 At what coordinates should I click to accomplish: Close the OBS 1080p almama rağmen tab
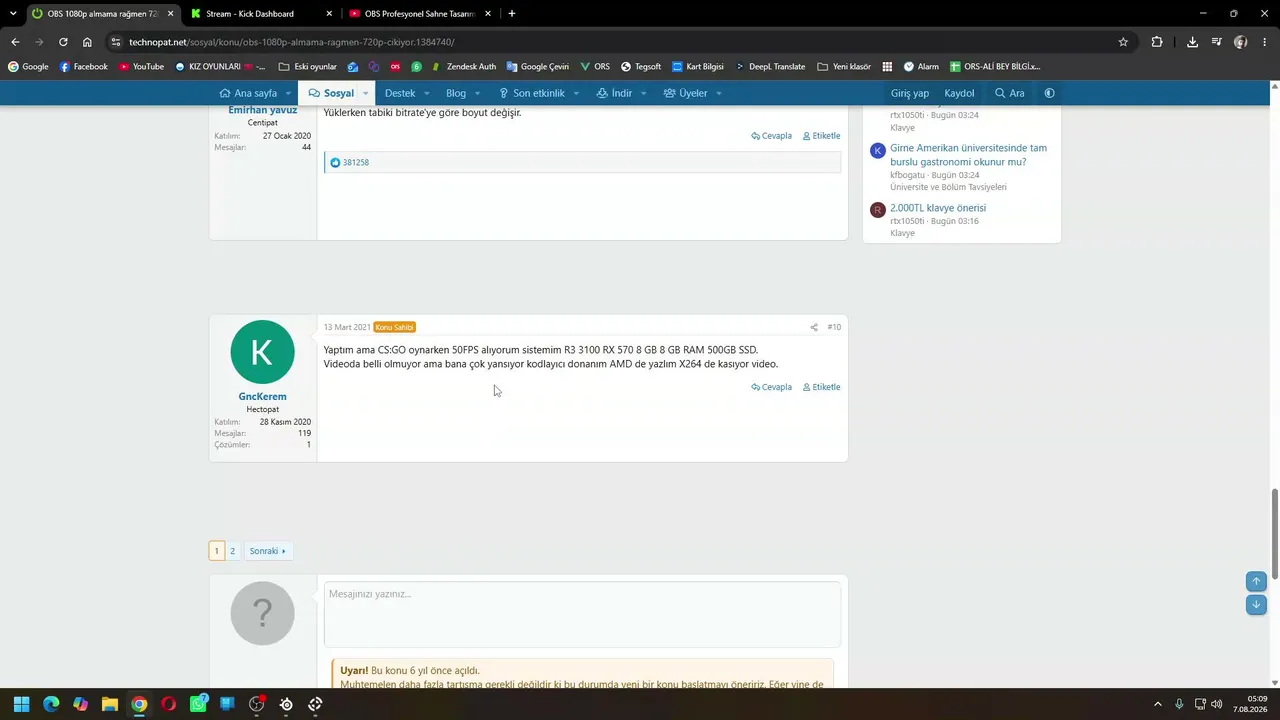coord(170,14)
